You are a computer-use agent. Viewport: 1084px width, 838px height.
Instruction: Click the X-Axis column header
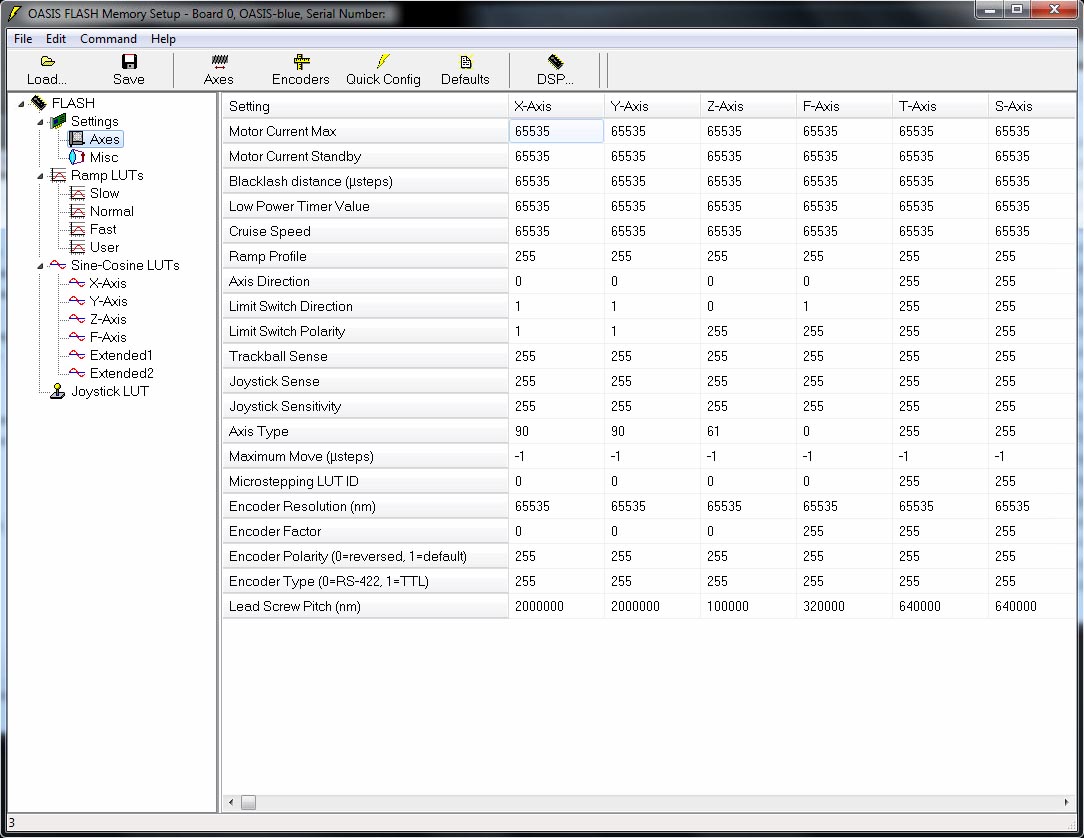click(557, 106)
